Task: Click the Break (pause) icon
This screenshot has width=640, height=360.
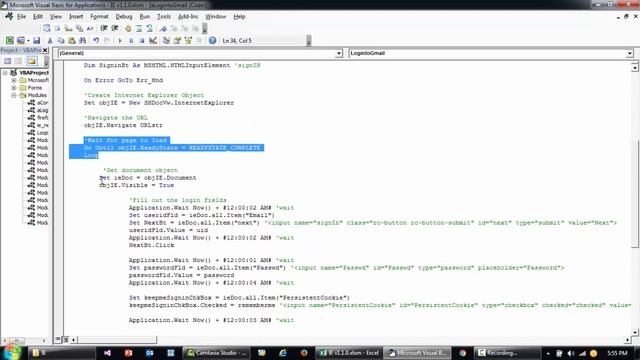Action: coord(131,40)
